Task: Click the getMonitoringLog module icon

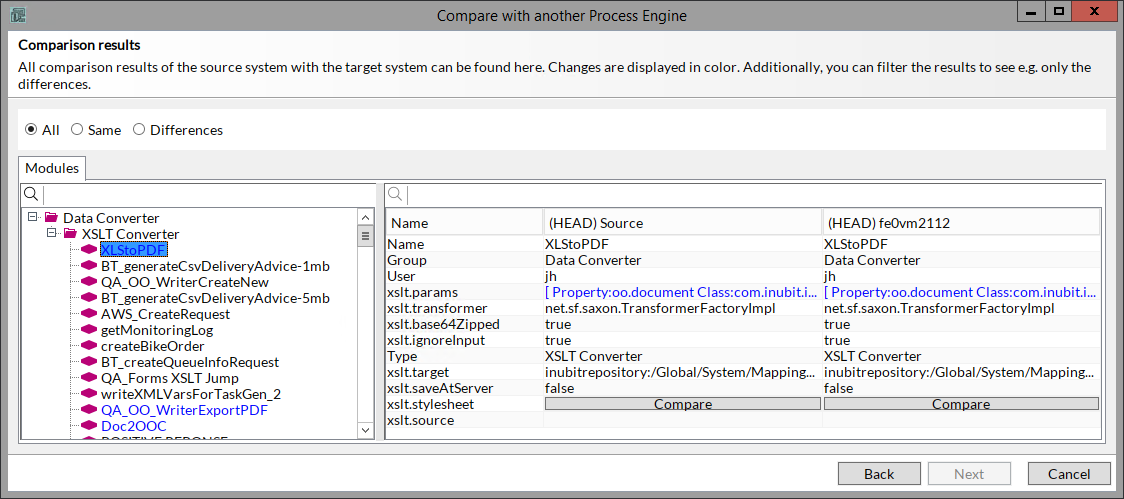Action: [89, 330]
